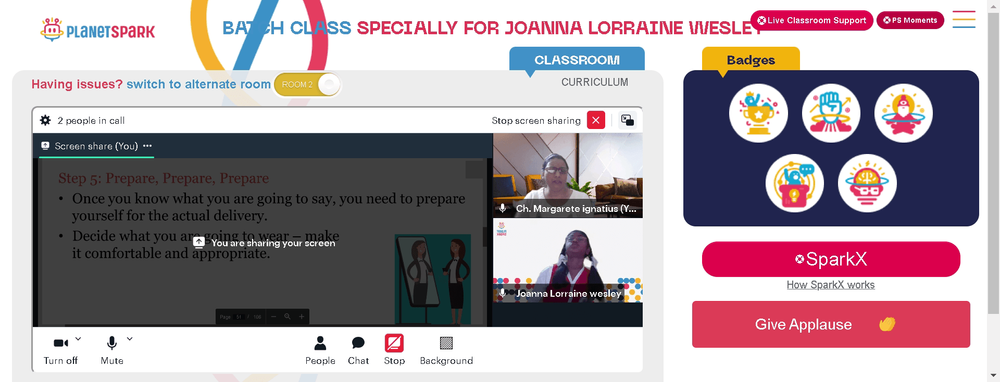The width and height of the screenshot is (1000, 382).
Task: Toggle picture-in-picture layout icon
Action: 628,120
